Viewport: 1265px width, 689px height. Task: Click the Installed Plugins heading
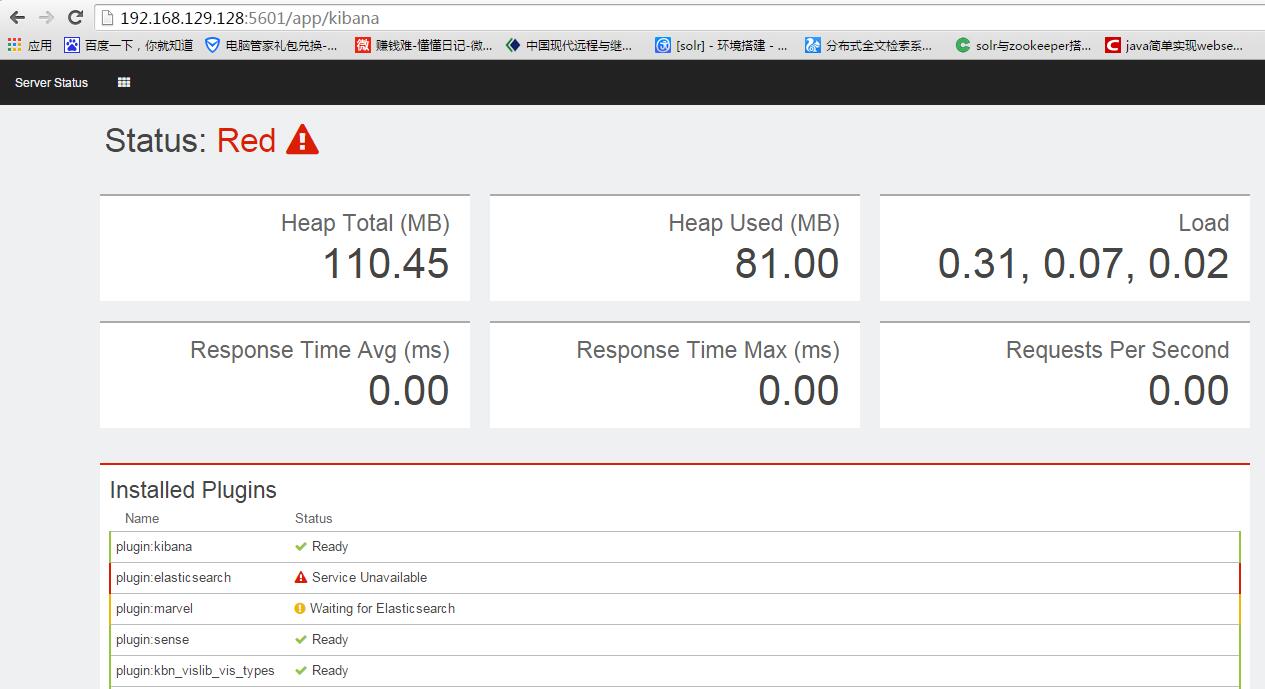pyautogui.click(x=193, y=490)
